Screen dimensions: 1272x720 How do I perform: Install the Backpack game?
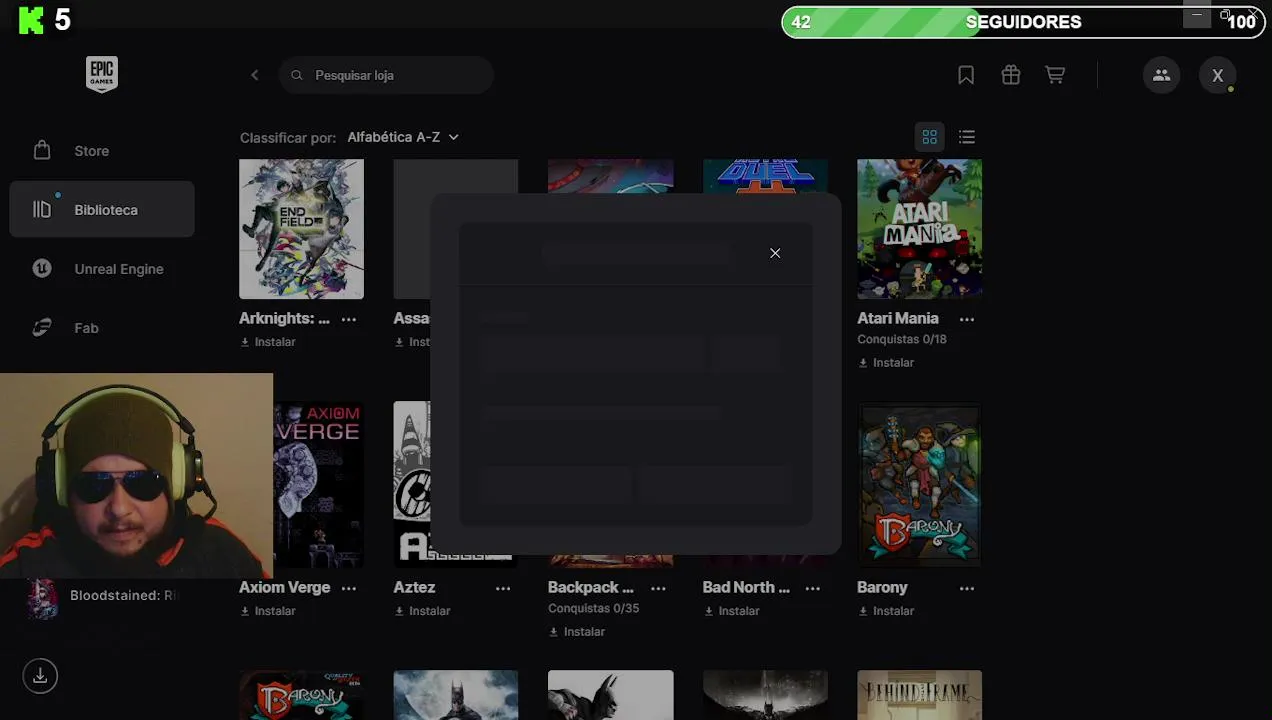[577, 632]
